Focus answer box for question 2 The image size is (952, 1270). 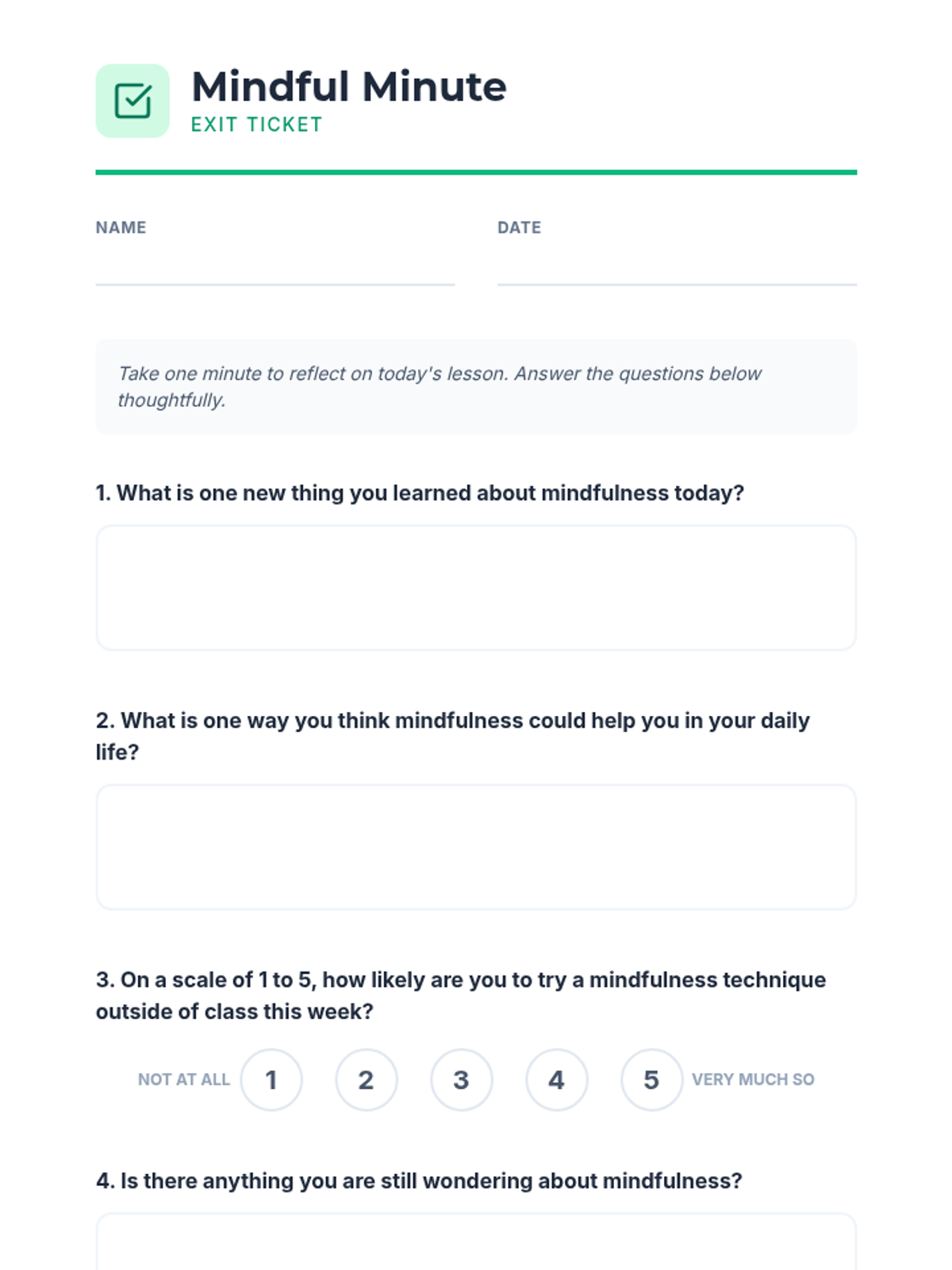476,847
